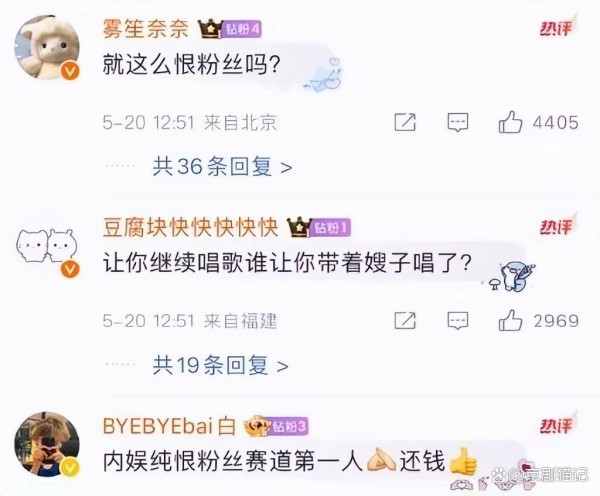Screen dimensions: 600x496
Task: Tap the 钻粉4 badge beside 雾笙奈奈
Action: [x=230, y=29]
